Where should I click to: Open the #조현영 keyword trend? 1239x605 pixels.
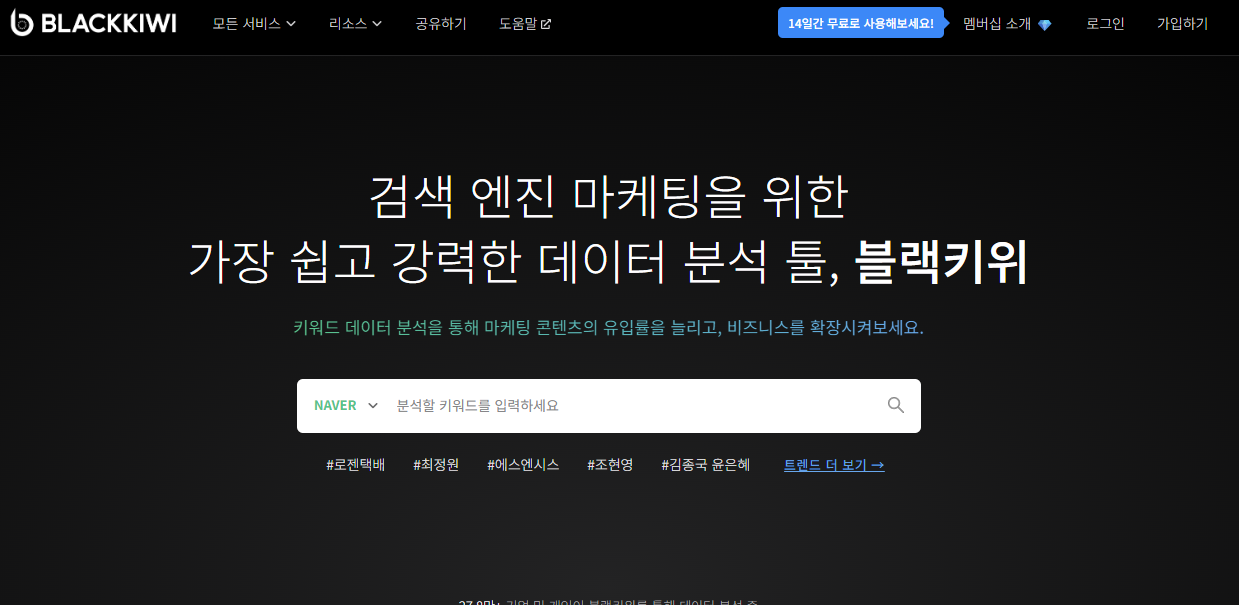tap(611, 464)
